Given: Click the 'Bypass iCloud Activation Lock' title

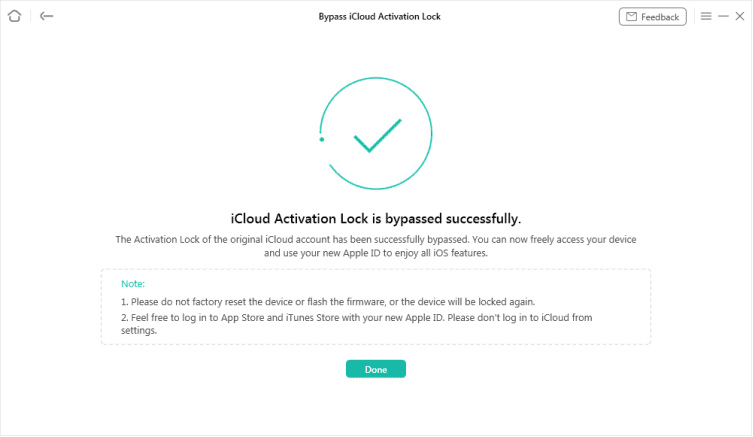Looking at the screenshot, I should 379,17.
